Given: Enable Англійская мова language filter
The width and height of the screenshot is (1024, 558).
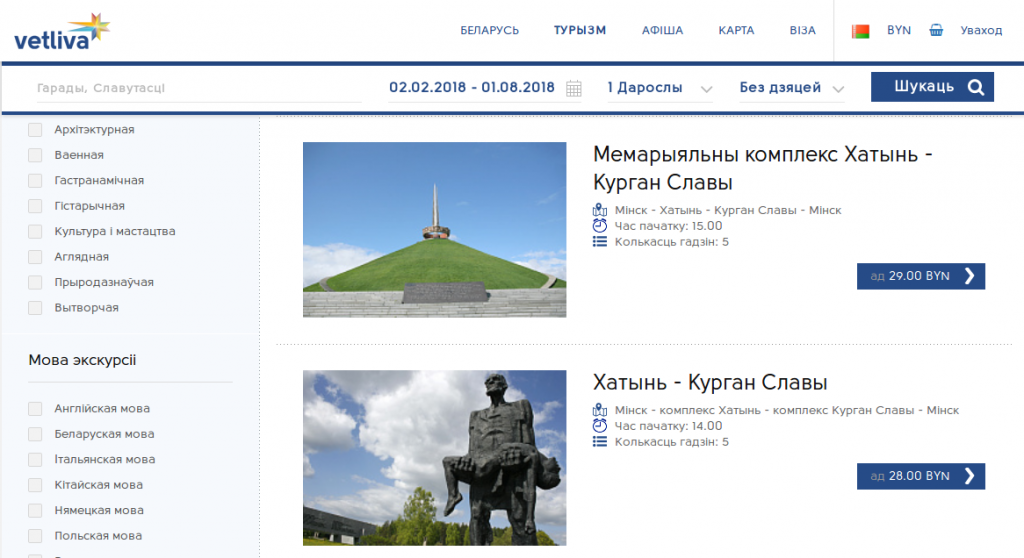Looking at the screenshot, I should [35, 409].
